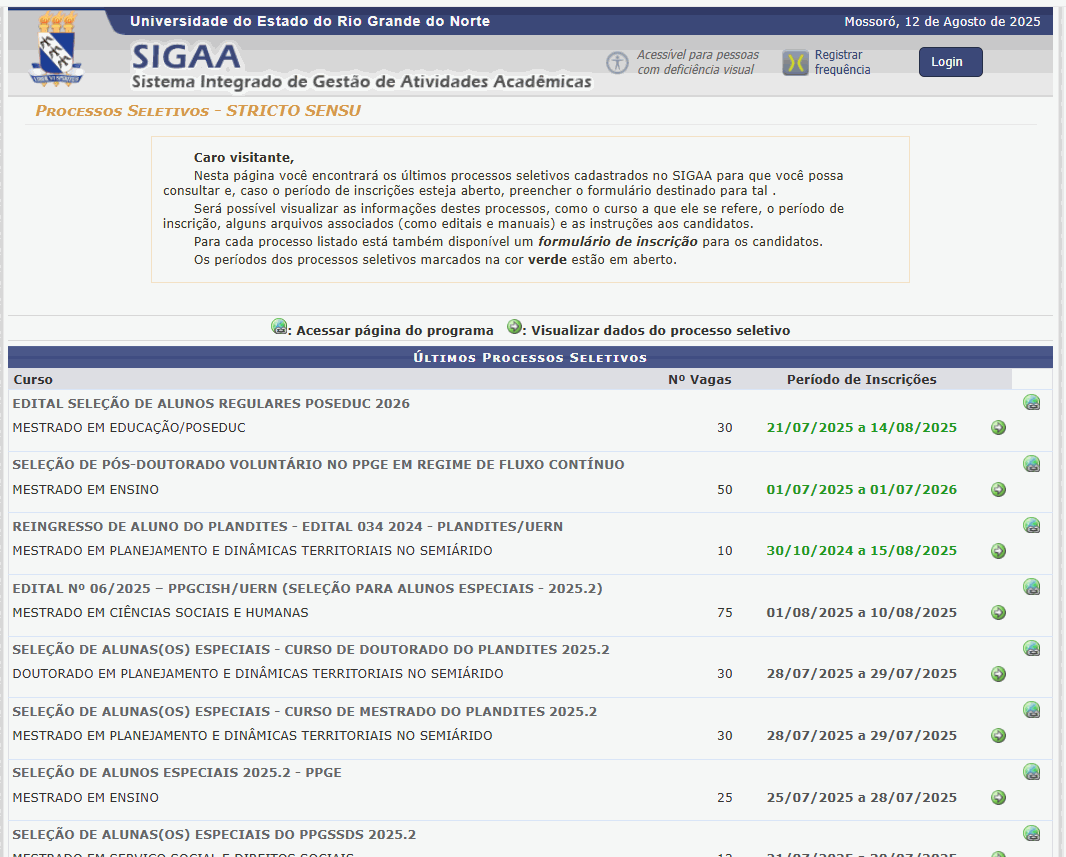The width and height of the screenshot is (1066, 857).
Task: Click the Curso column header
Action: click(33, 380)
